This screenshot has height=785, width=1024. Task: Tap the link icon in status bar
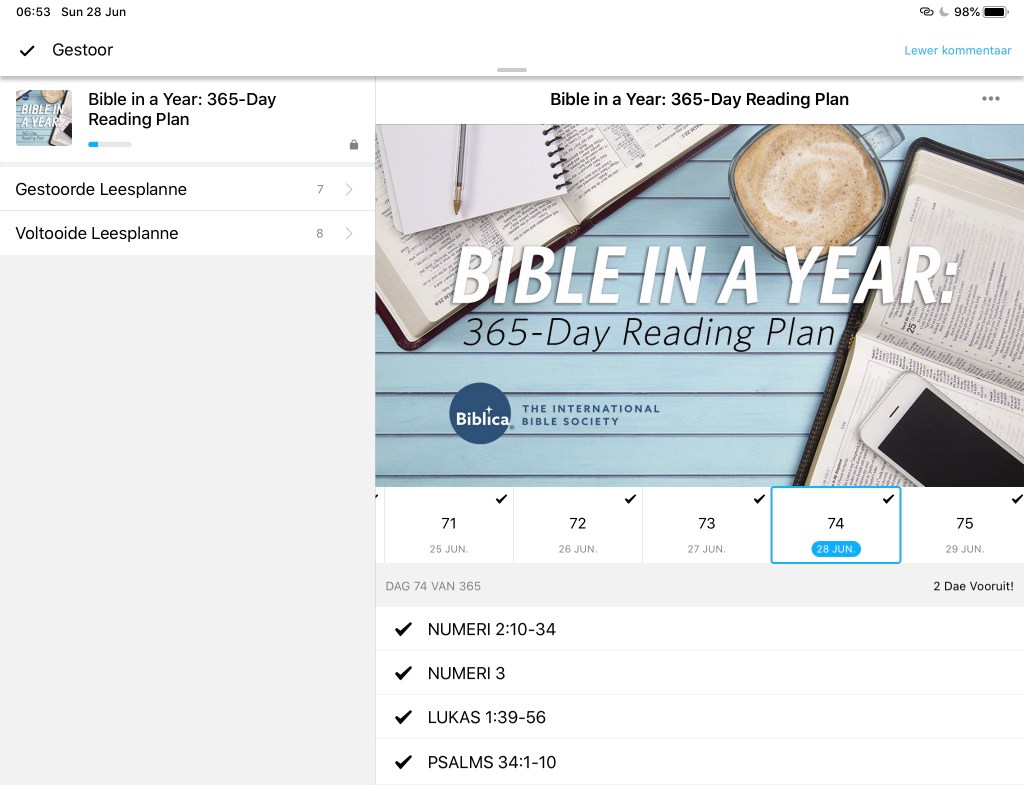[926, 12]
